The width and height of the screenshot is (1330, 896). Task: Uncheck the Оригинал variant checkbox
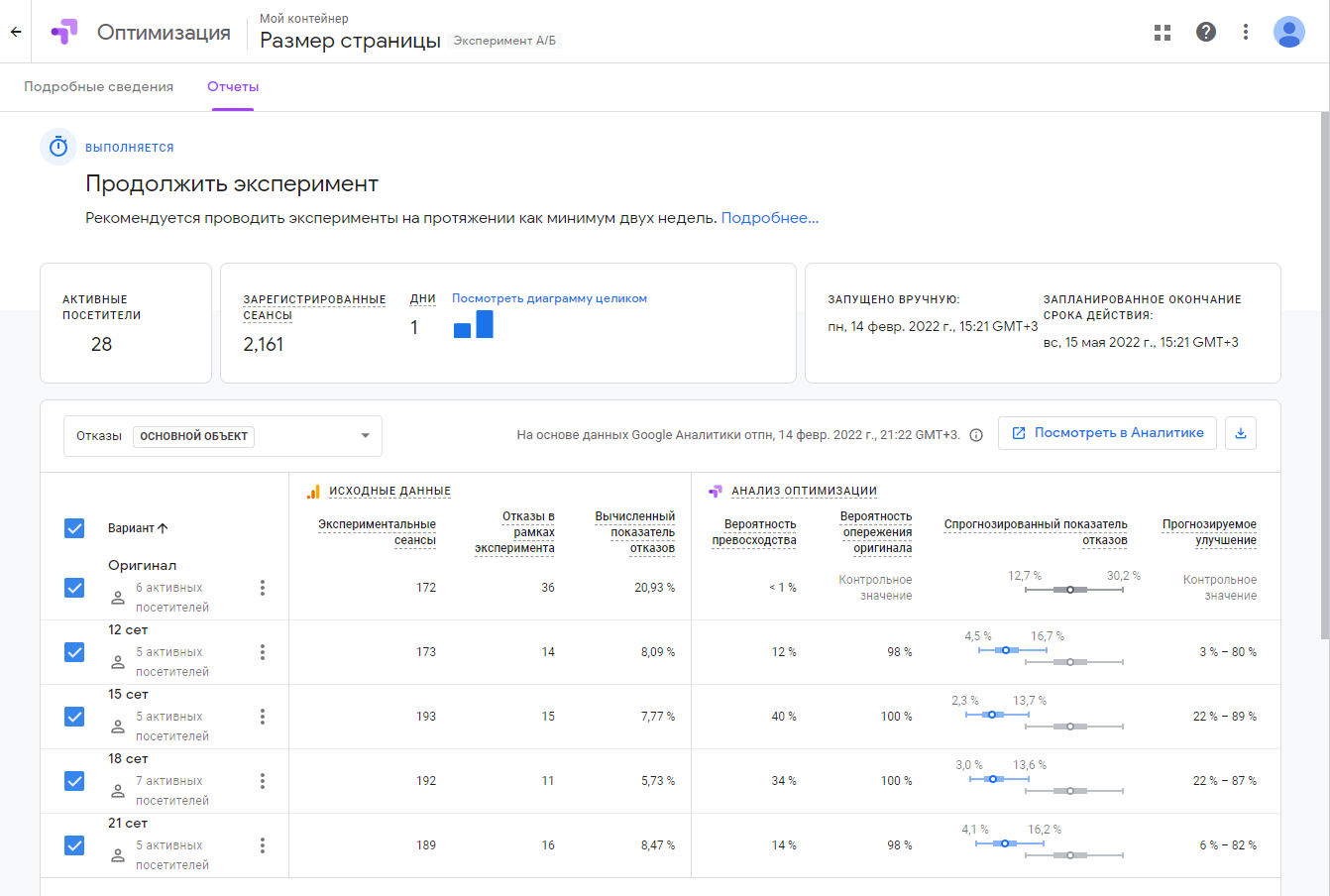[x=74, y=588]
